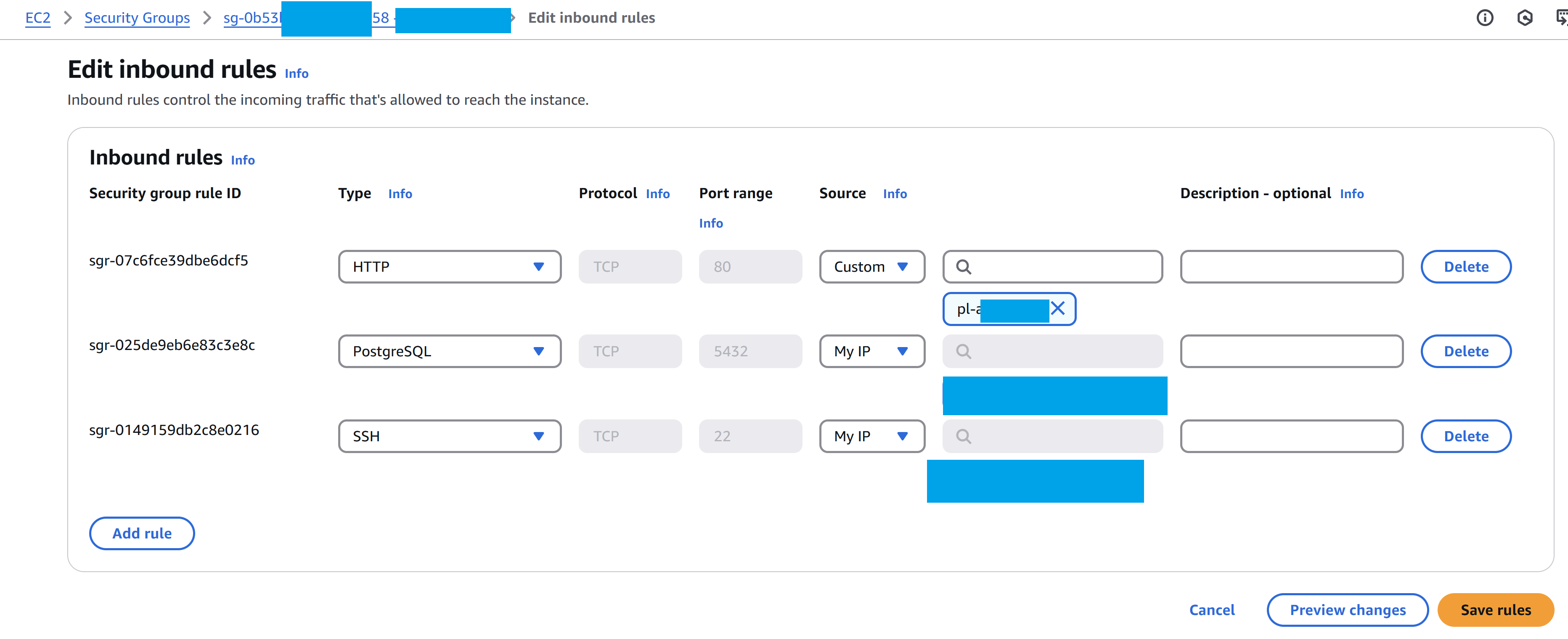Open AWS CloudShell from the top navigation
Viewport: 1568px width, 639px height.
[x=1526, y=18]
